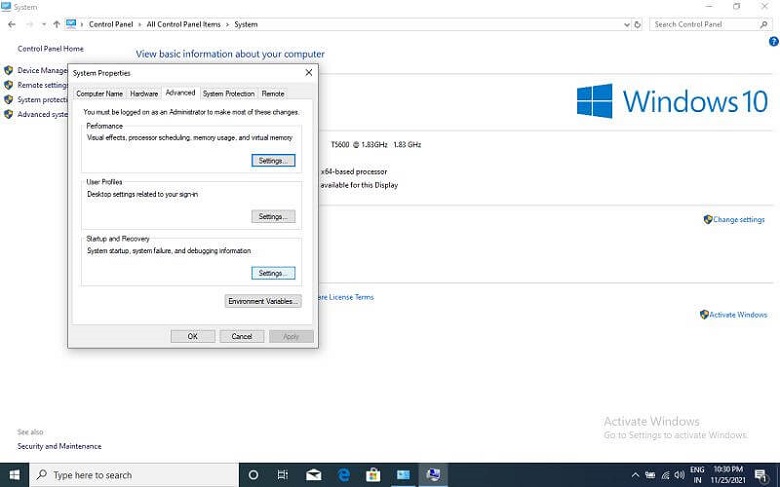Open Mail app from taskbar
The height and width of the screenshot is (487, 780).
click(x=313, y=475)
